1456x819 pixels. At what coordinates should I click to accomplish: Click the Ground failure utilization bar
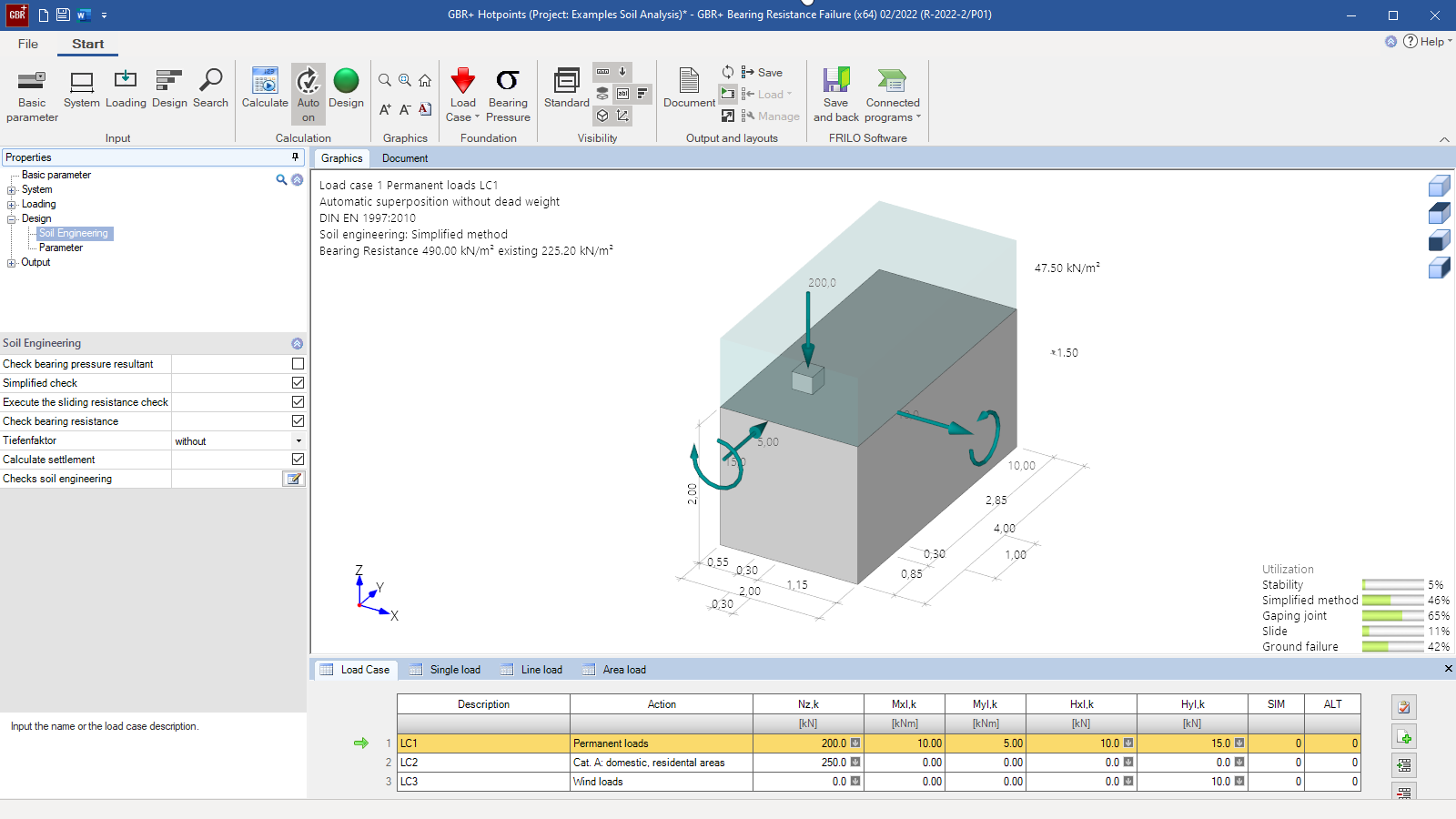tap(1392, 647)
